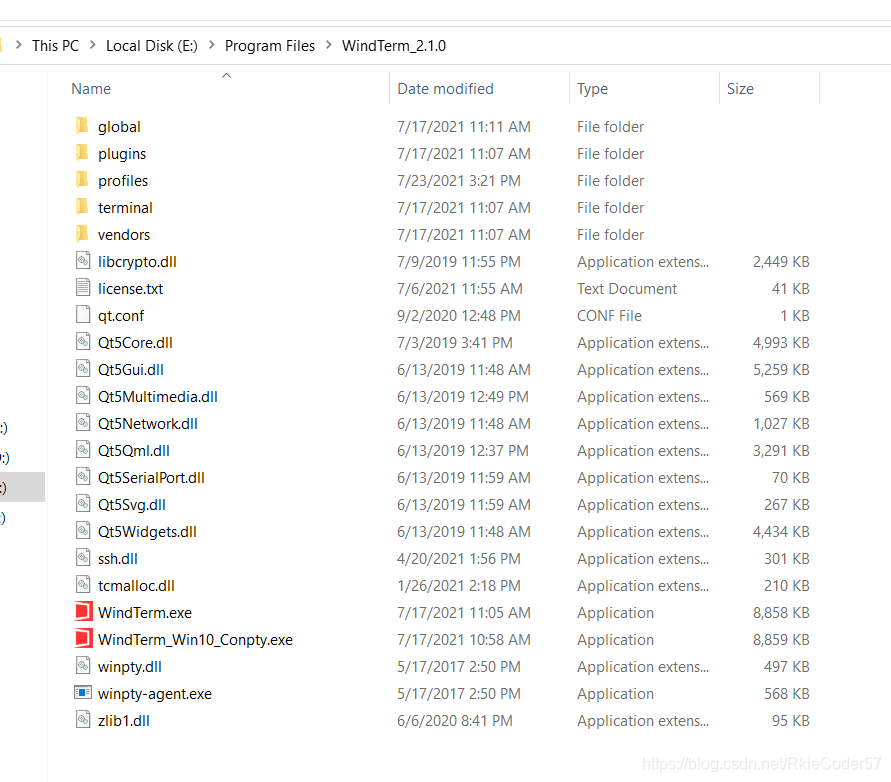Click the qt.conf file icon
The width and height of the screenshot is (891, 782).
(83, 315)
